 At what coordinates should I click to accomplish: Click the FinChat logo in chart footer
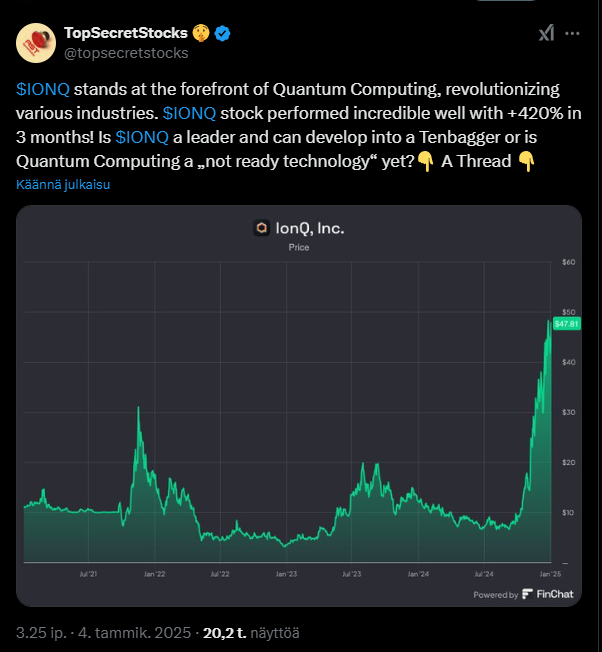[x=548, y=594]
